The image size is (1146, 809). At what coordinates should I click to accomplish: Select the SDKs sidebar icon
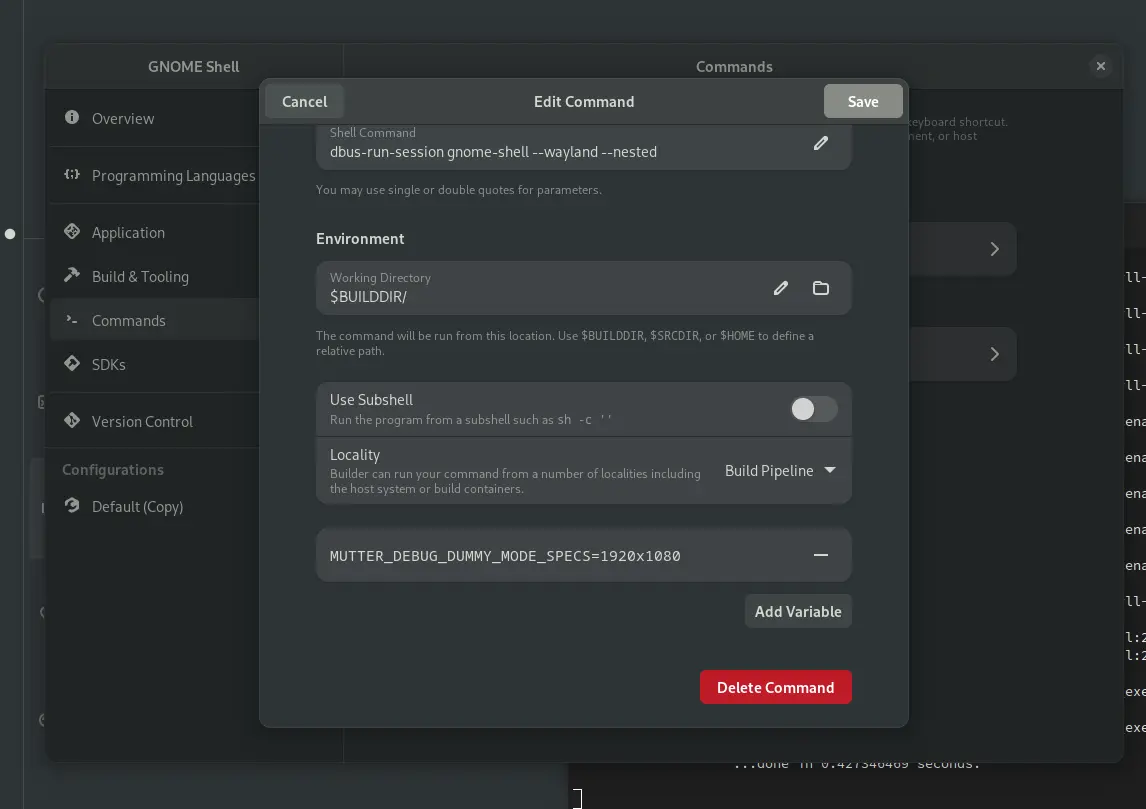pos(71,364)
